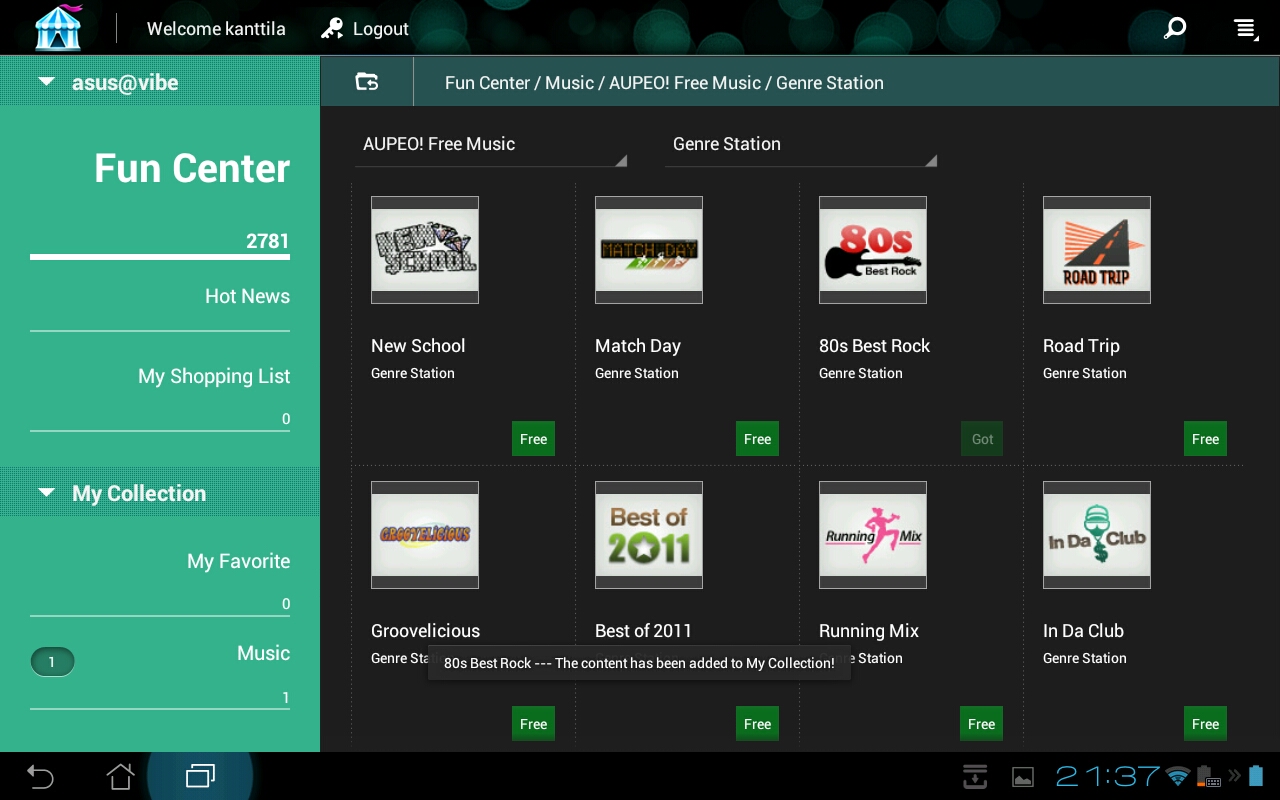The width and height of the screenshot is (1280, 800).
Task: Select the Groovelicious station thumbnail
Action: click(425, 535)
